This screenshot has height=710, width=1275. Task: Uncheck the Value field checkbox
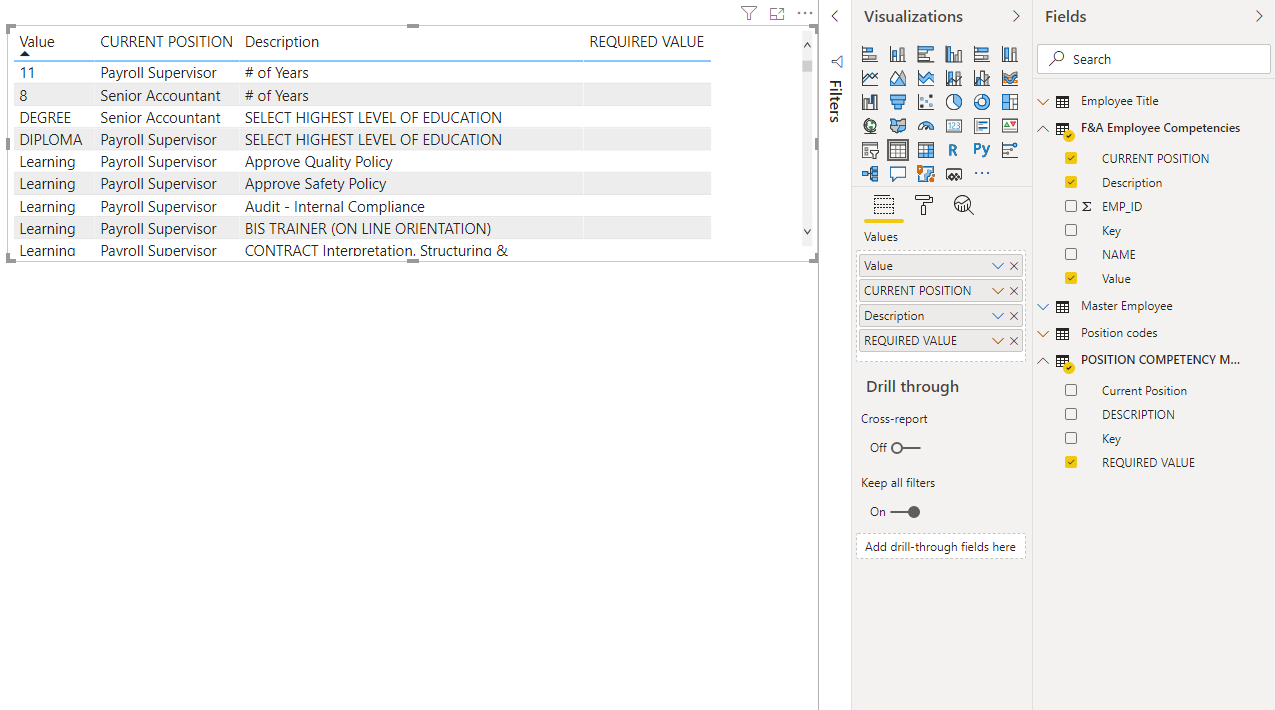[x=1071, y=278]
